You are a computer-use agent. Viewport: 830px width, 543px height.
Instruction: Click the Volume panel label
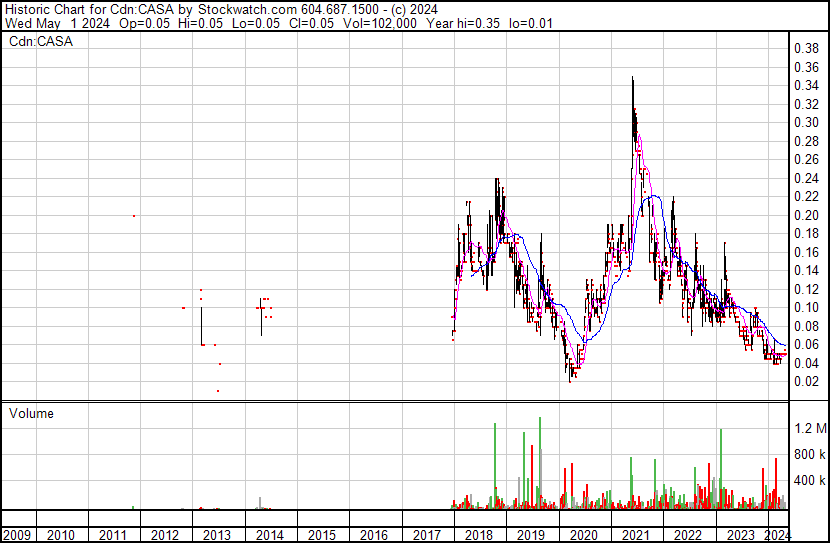pos(31,413)
